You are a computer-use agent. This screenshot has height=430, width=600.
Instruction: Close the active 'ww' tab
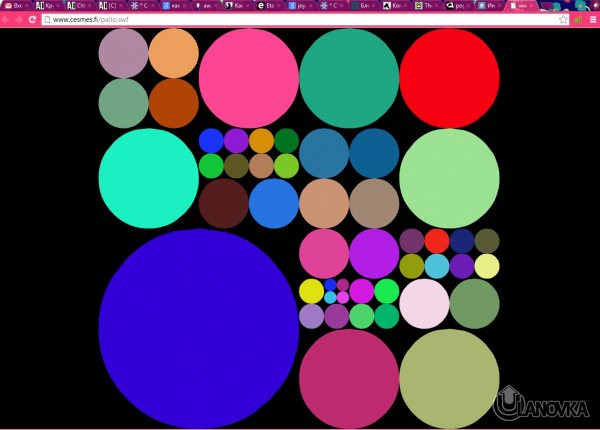coord(531,6)
